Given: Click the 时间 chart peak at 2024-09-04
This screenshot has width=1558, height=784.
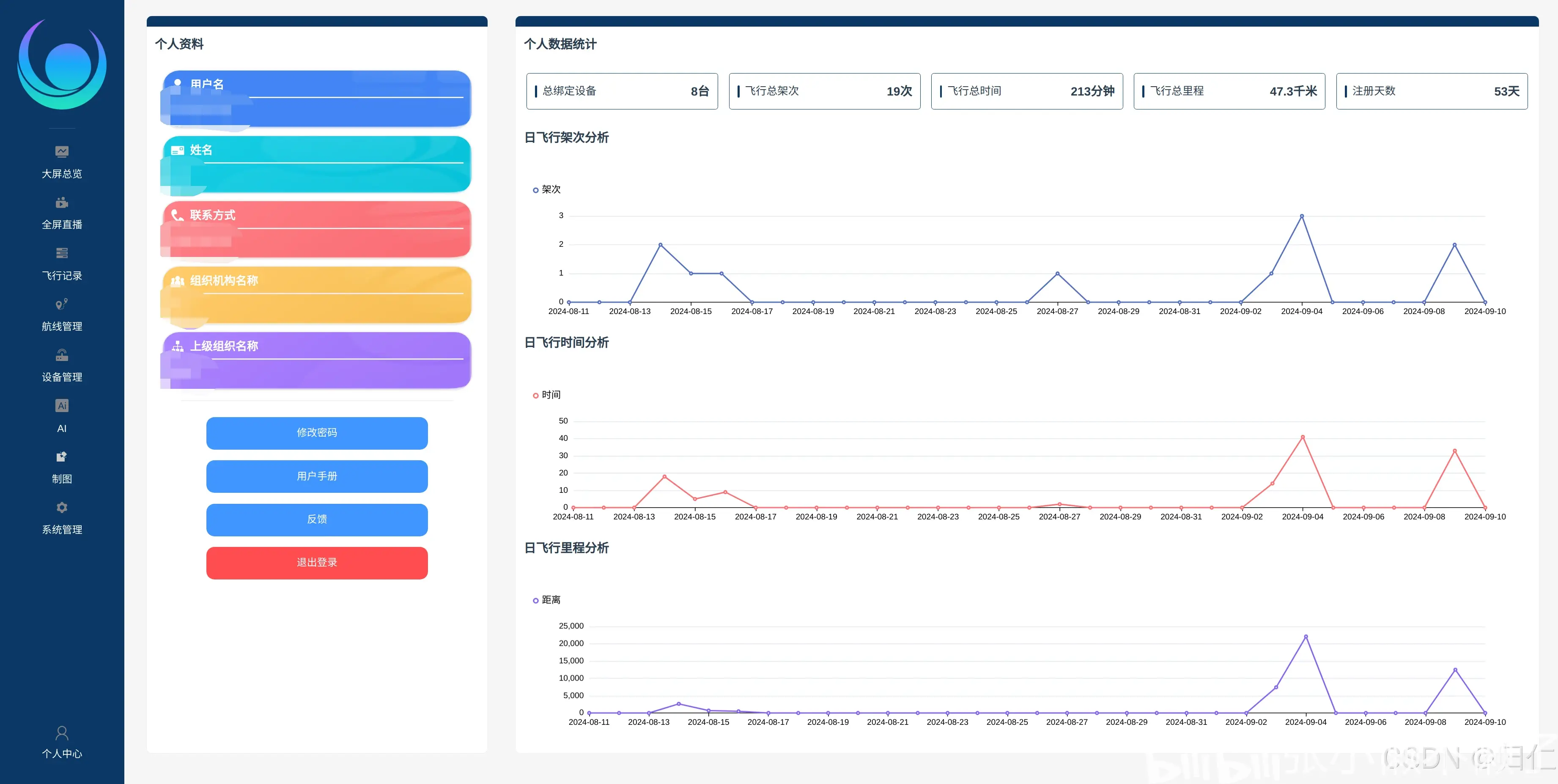Looking at the screenshot, I should (x=1303, y=437).
